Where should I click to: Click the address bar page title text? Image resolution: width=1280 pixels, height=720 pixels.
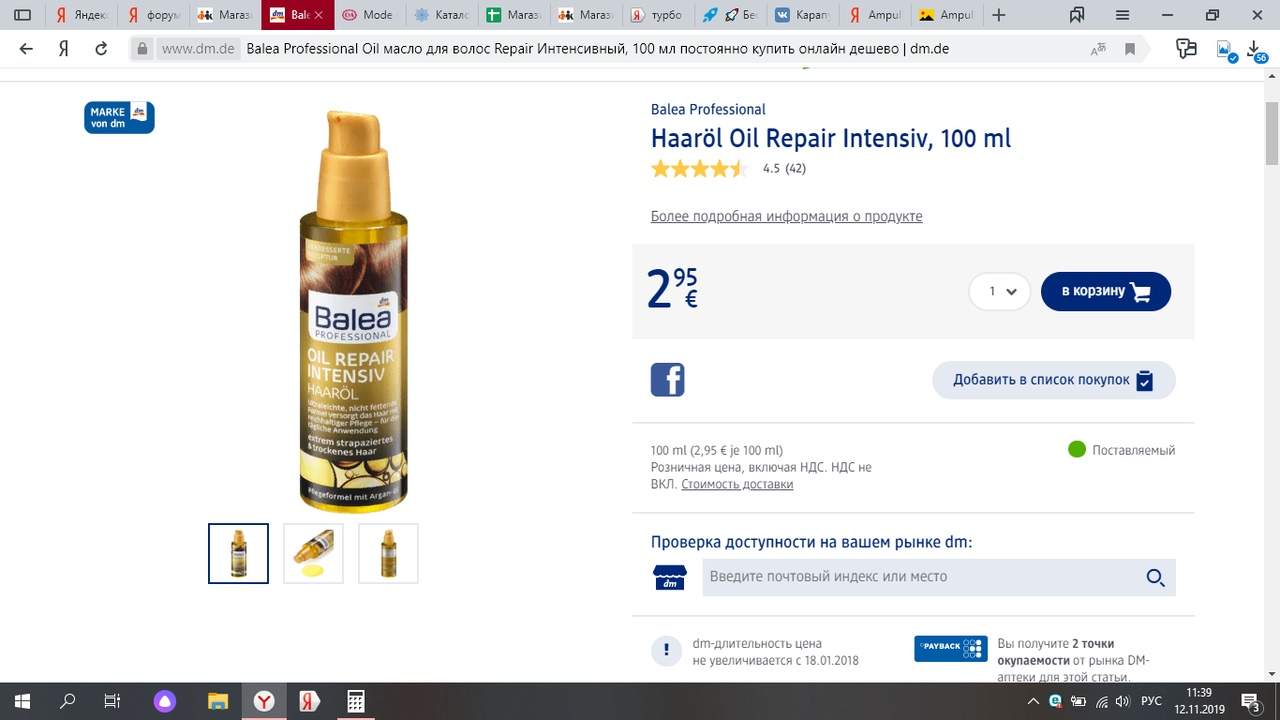click(597, 48)
